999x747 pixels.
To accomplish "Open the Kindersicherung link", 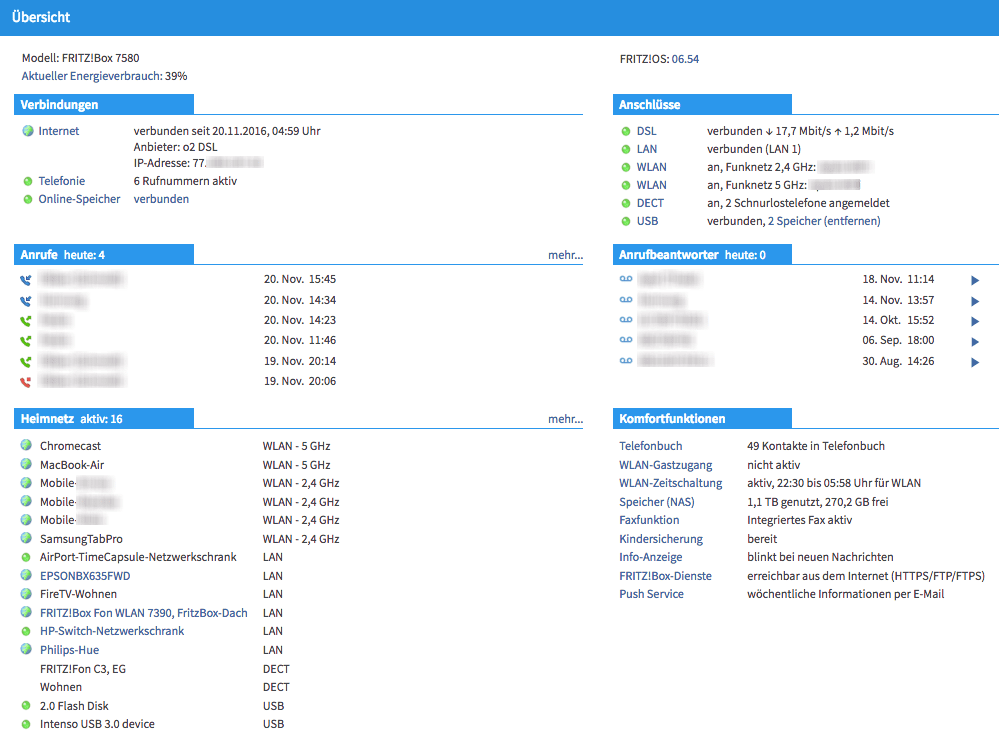I will pos(661,539).
